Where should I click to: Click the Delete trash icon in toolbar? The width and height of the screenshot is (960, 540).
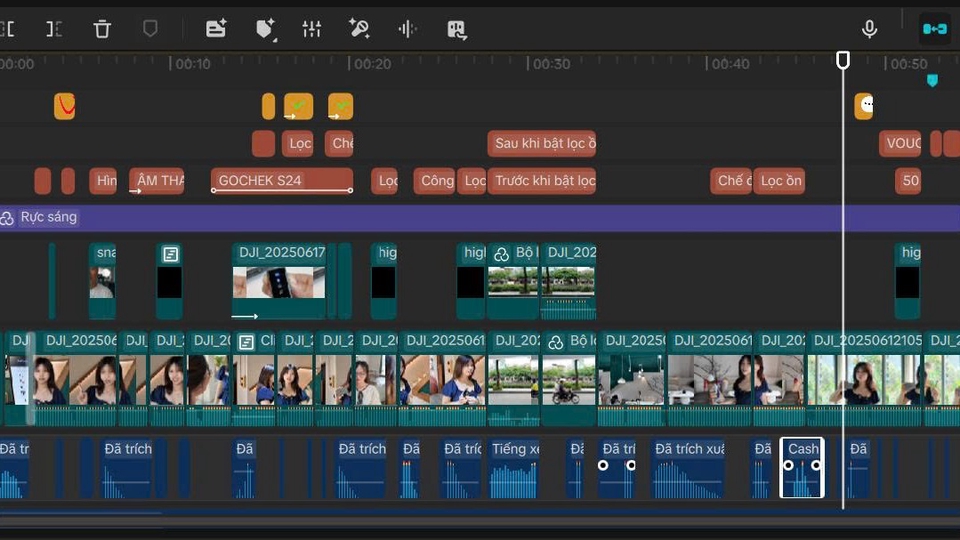click(102, 29)
